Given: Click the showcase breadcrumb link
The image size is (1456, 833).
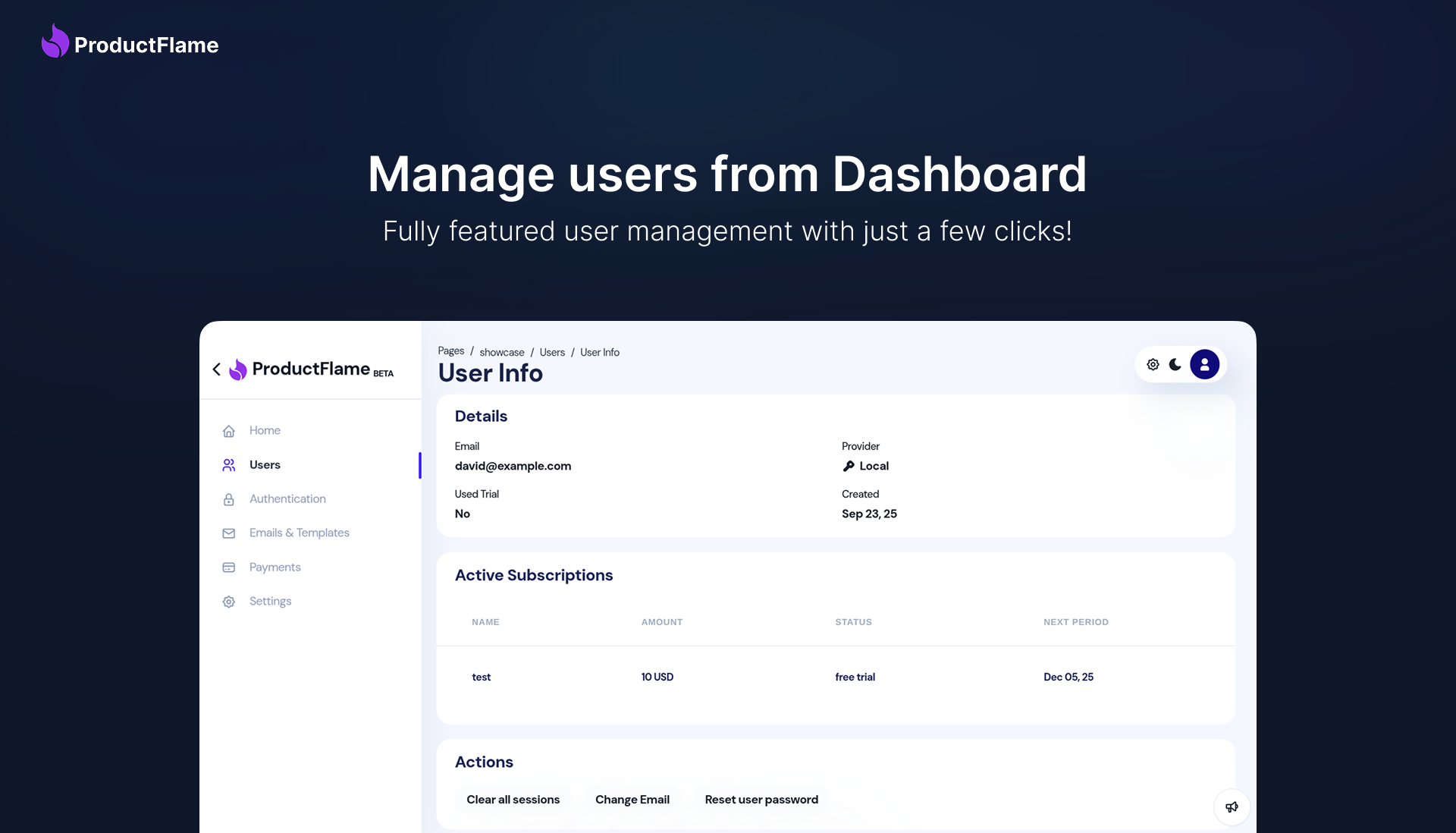Looking at the screenshot, I should coord(501,352).
